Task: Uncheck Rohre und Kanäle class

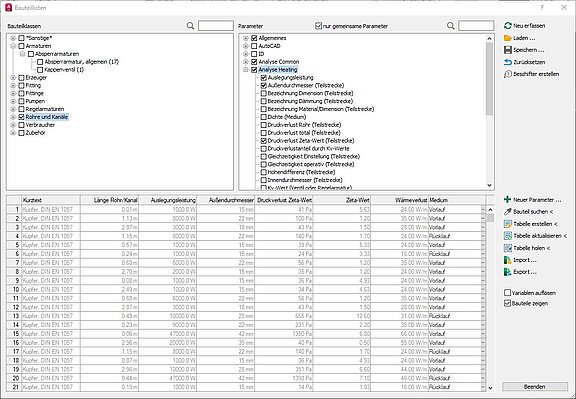Action: (21, 117)
